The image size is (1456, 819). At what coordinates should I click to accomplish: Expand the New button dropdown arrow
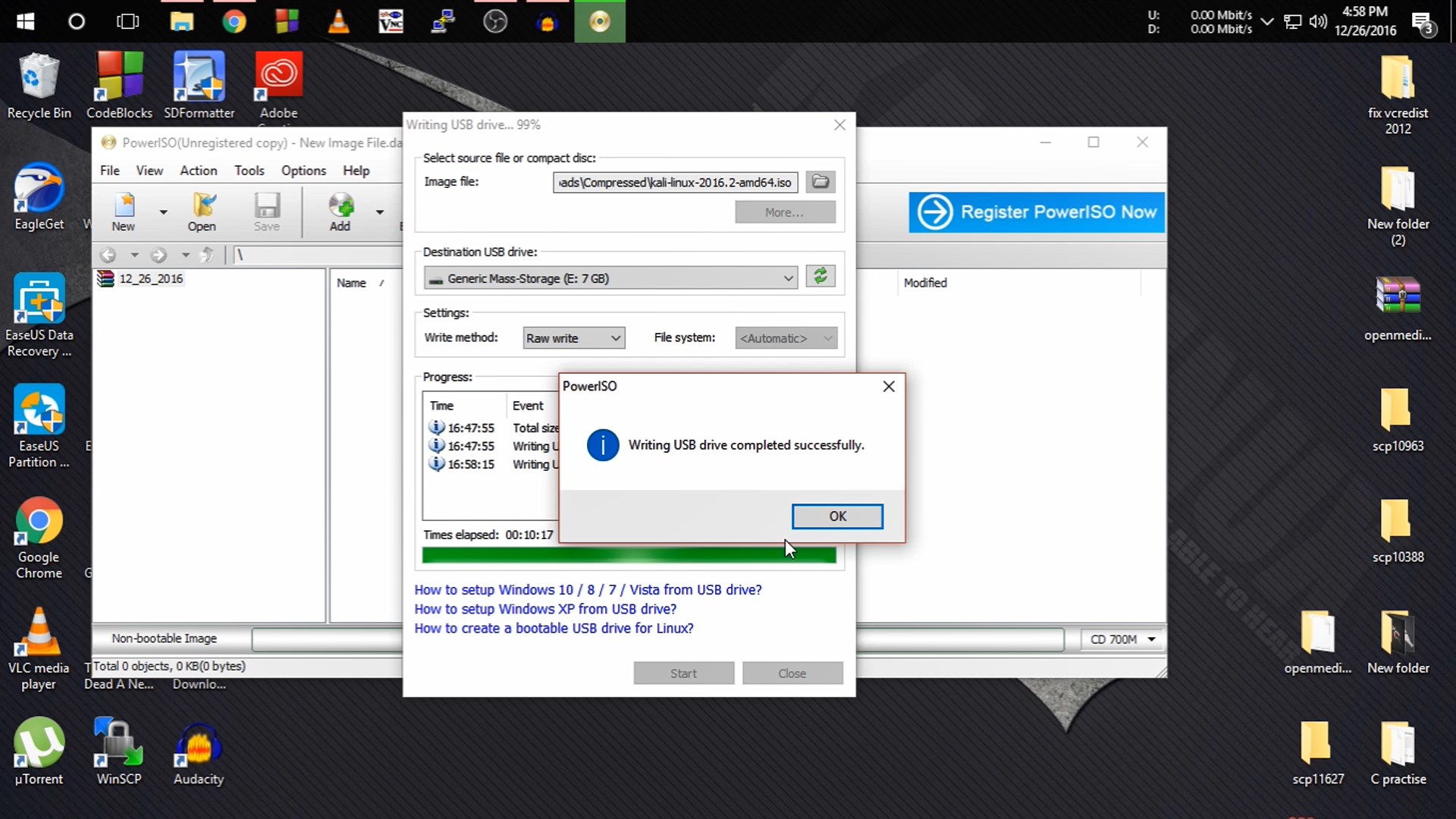[163, 212]
